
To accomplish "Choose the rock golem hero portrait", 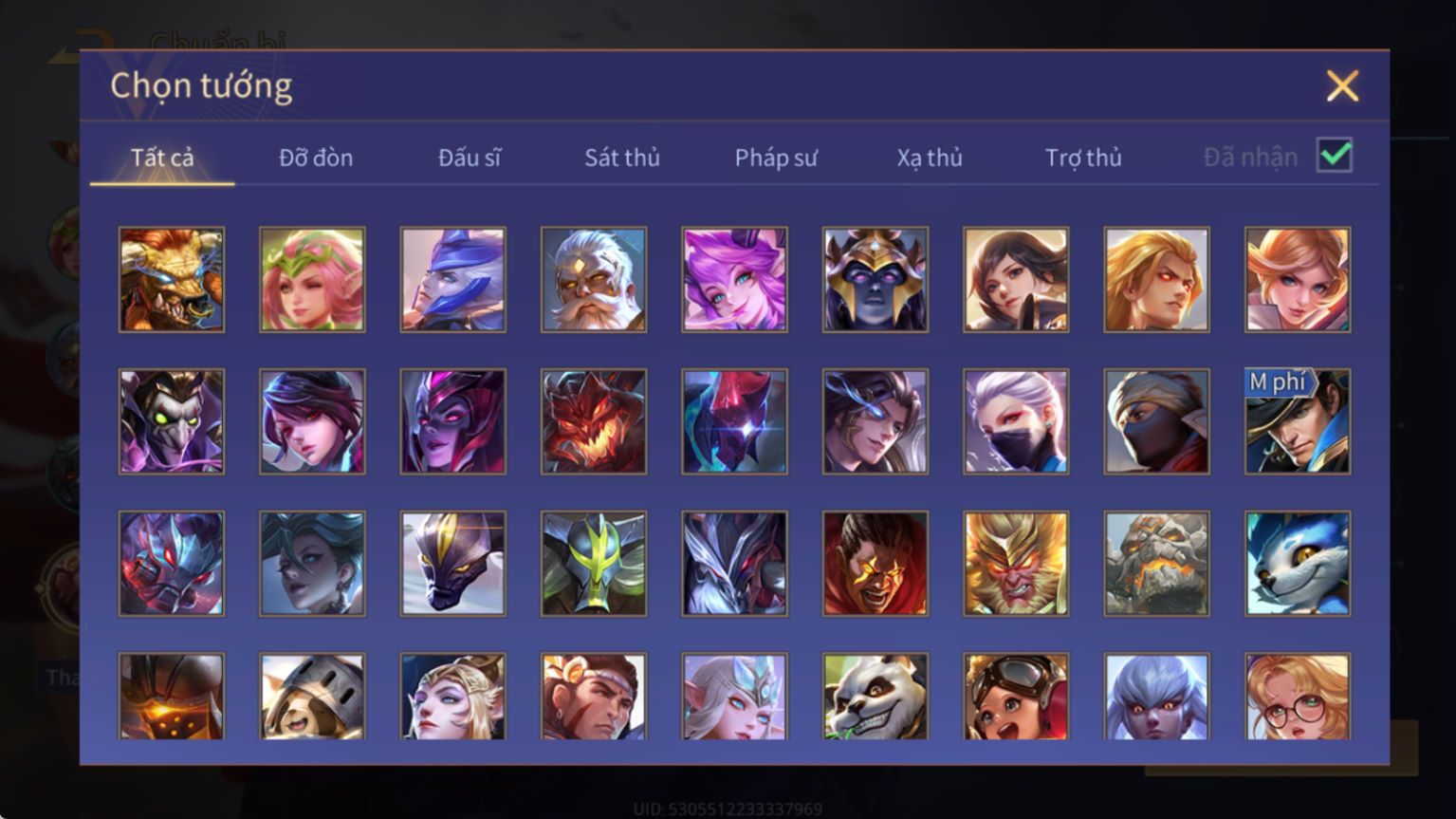I will [x=1156, y=564].
